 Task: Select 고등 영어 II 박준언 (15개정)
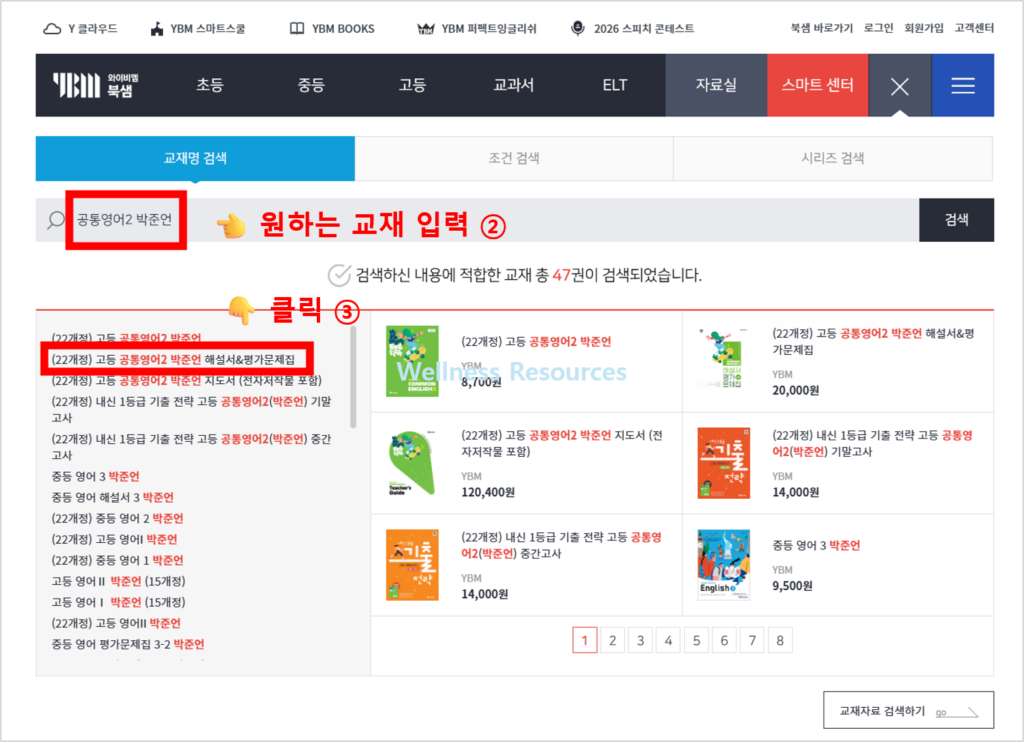(118, 581)
